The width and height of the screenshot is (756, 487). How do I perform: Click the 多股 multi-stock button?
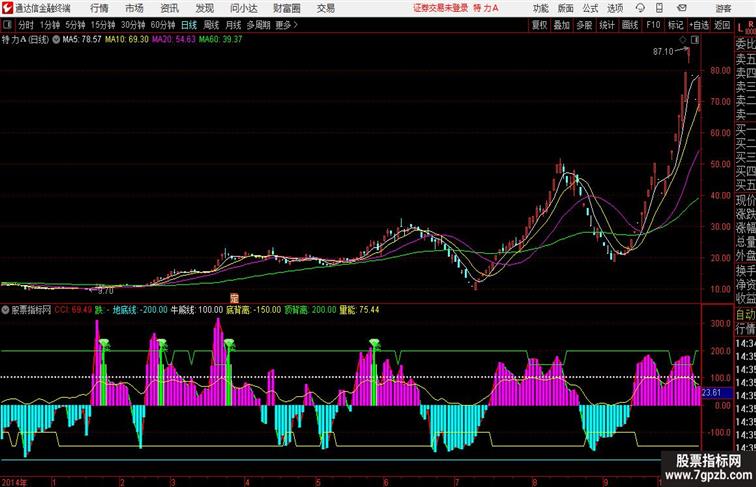(x=584, y=25)
